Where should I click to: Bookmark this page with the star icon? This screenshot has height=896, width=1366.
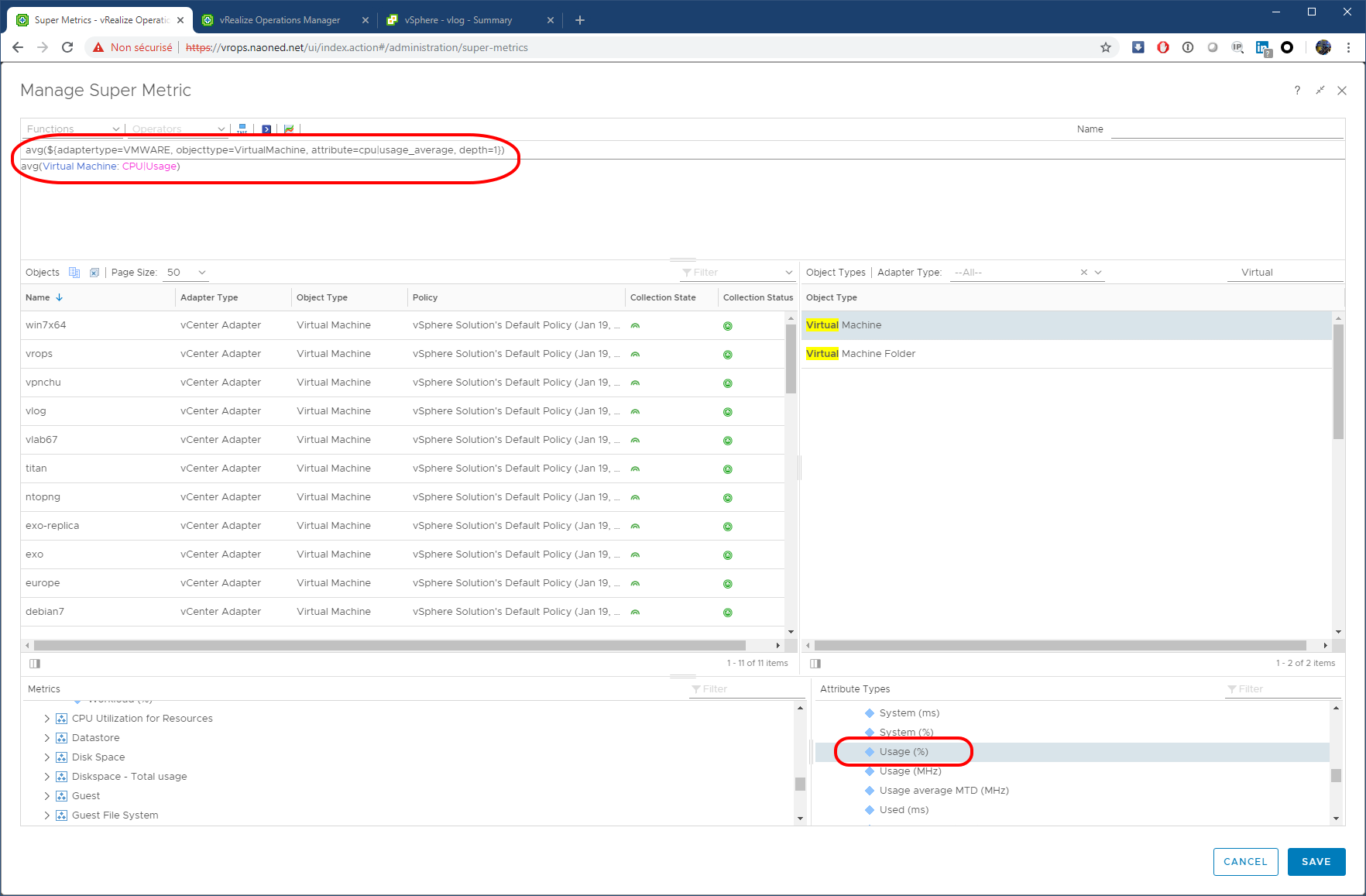pyautogui.click(x=1106, y=47)
